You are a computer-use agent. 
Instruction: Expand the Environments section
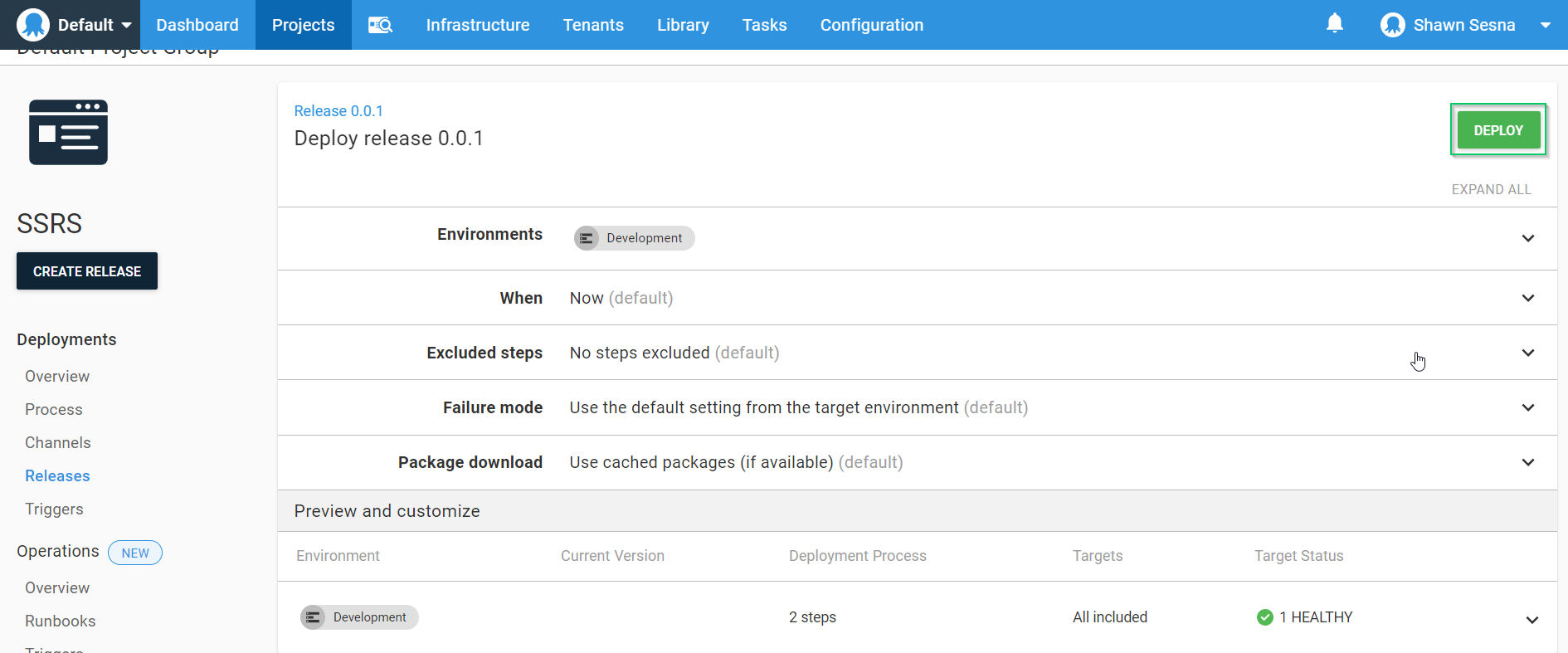(x=1527, y=239)
